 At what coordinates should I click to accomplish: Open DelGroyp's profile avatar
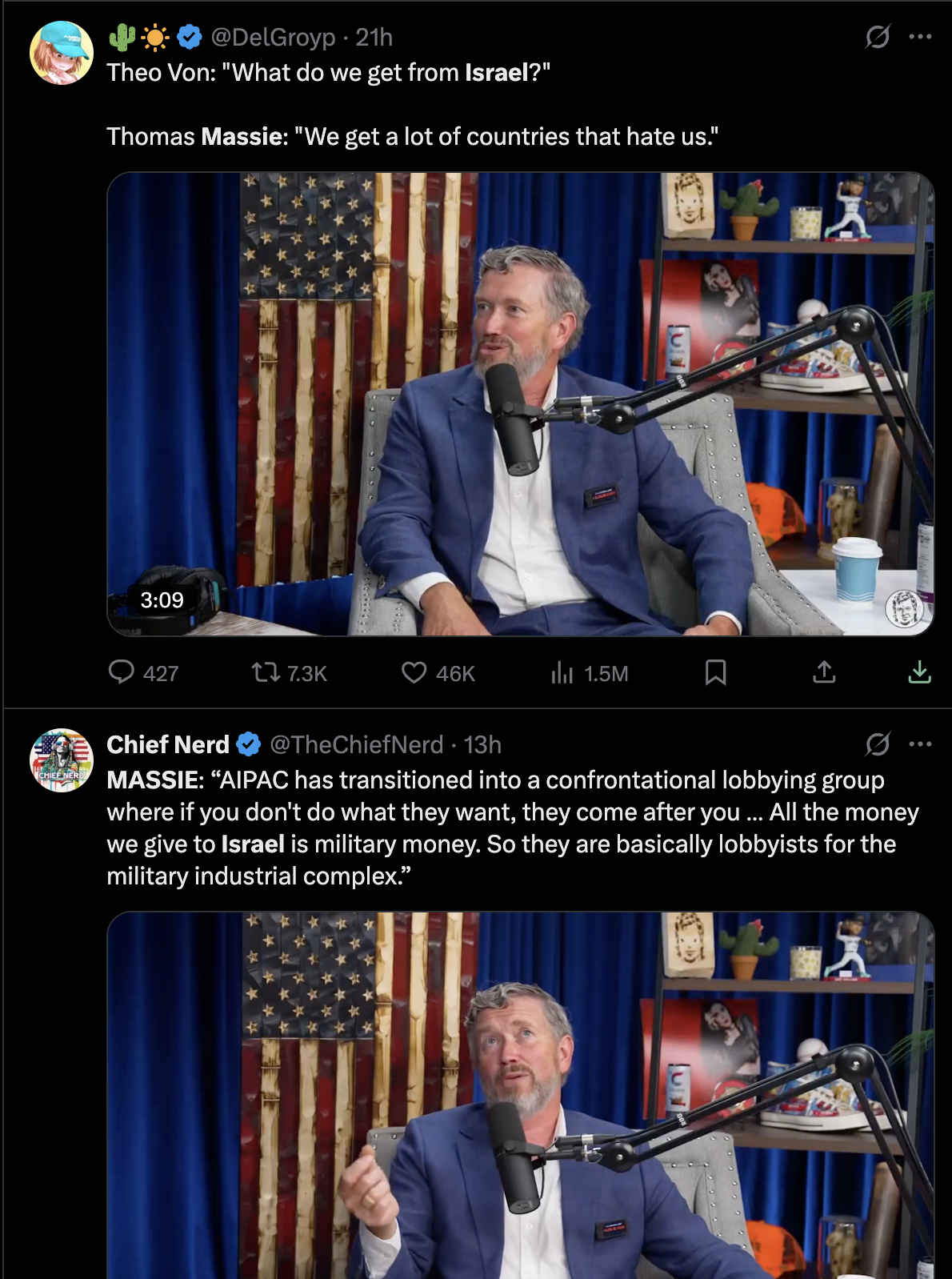(62, 53)
